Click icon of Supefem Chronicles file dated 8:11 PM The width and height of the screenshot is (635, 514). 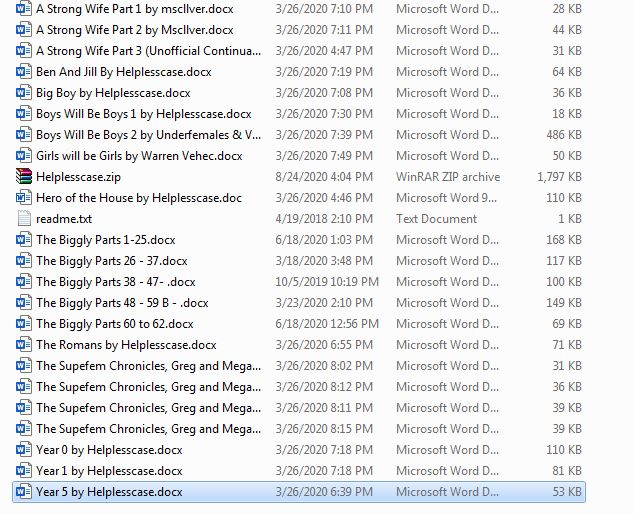tap(23, 408)
